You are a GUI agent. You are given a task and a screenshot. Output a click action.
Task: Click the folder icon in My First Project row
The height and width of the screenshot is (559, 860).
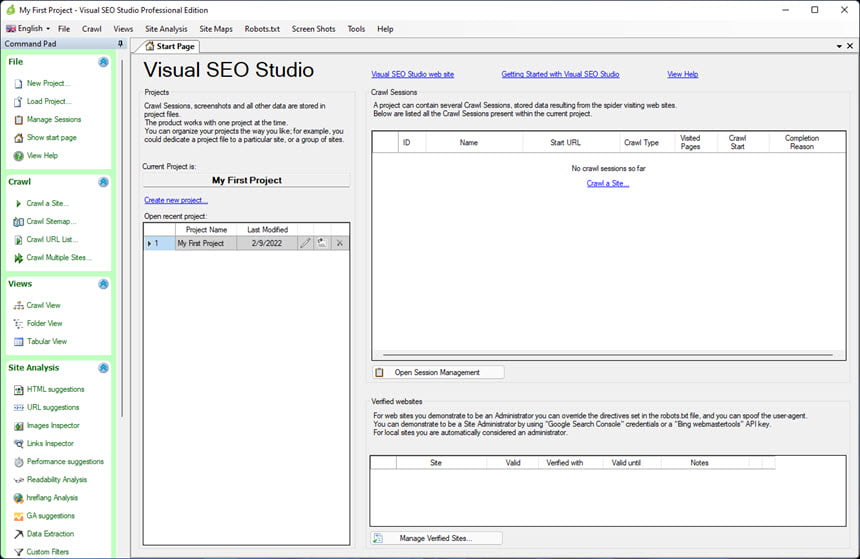coord(322,243)
